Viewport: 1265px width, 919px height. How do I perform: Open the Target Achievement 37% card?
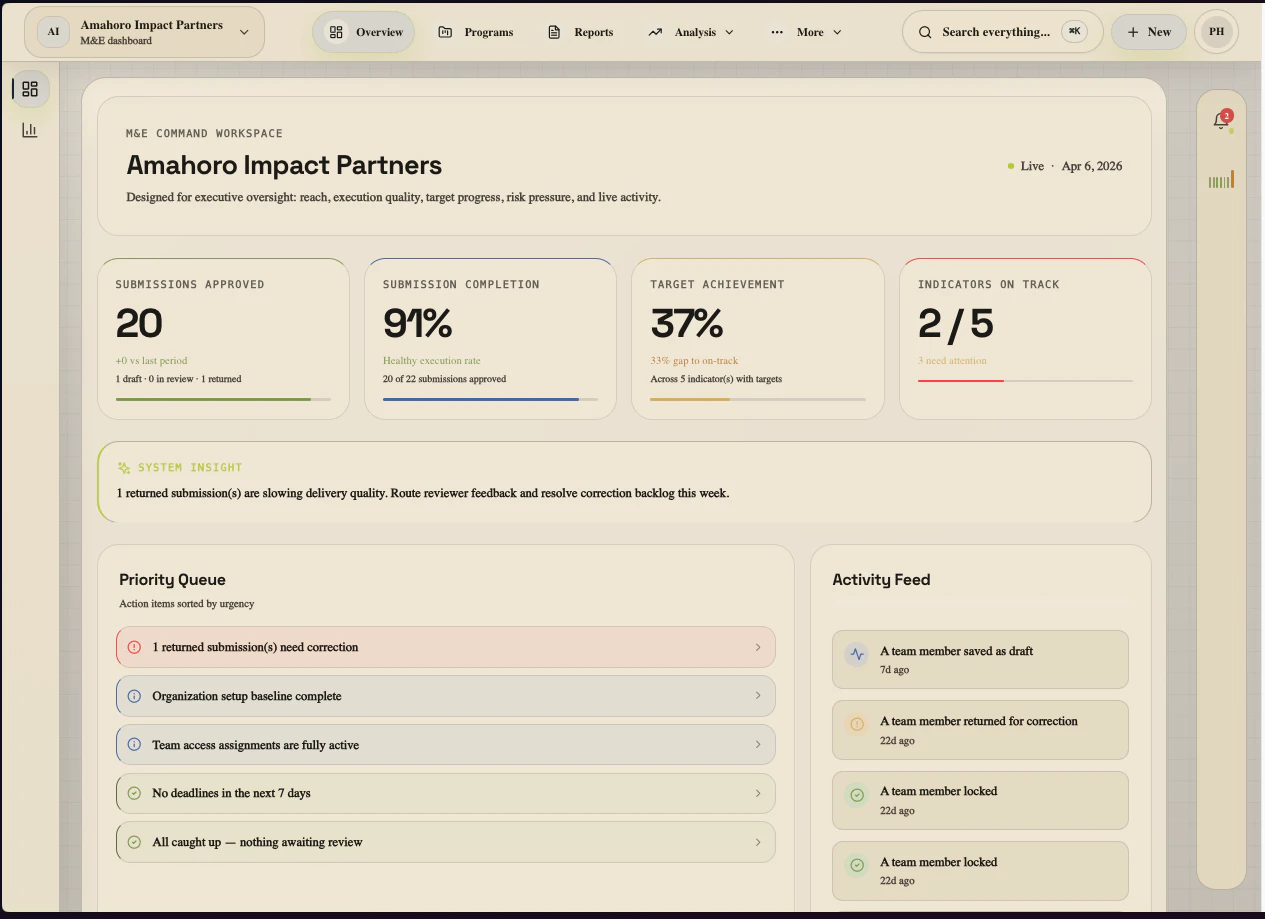pos(757,337)
